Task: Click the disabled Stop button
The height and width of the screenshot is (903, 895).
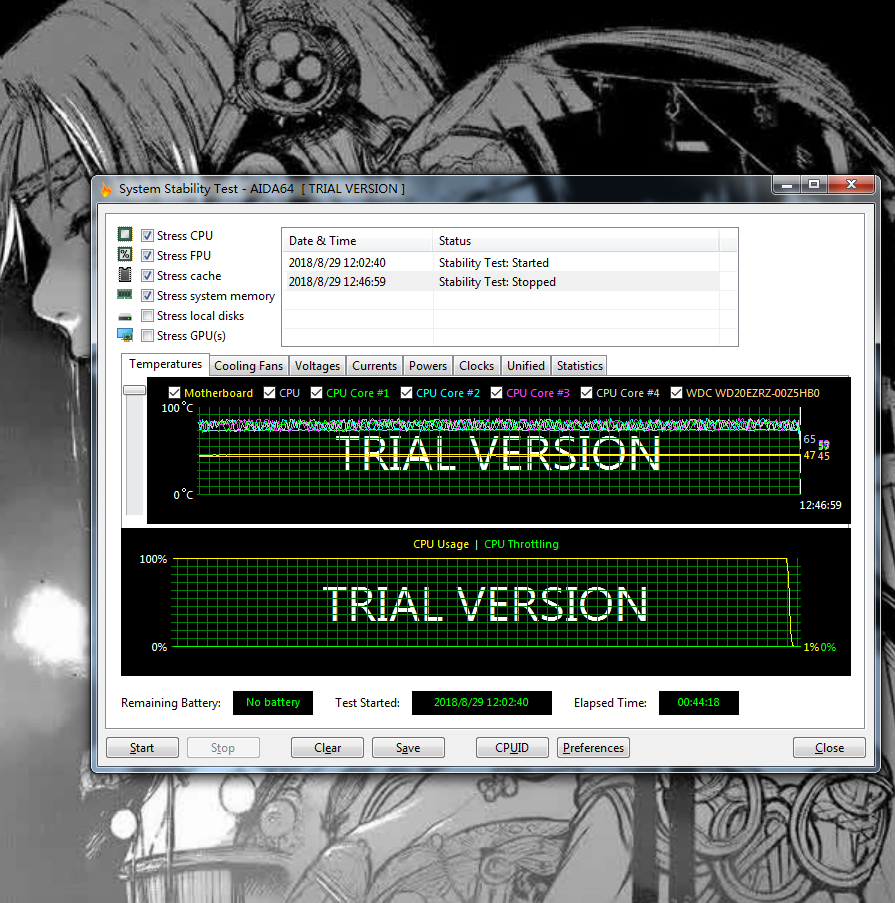Action: (x=223, y=748)
